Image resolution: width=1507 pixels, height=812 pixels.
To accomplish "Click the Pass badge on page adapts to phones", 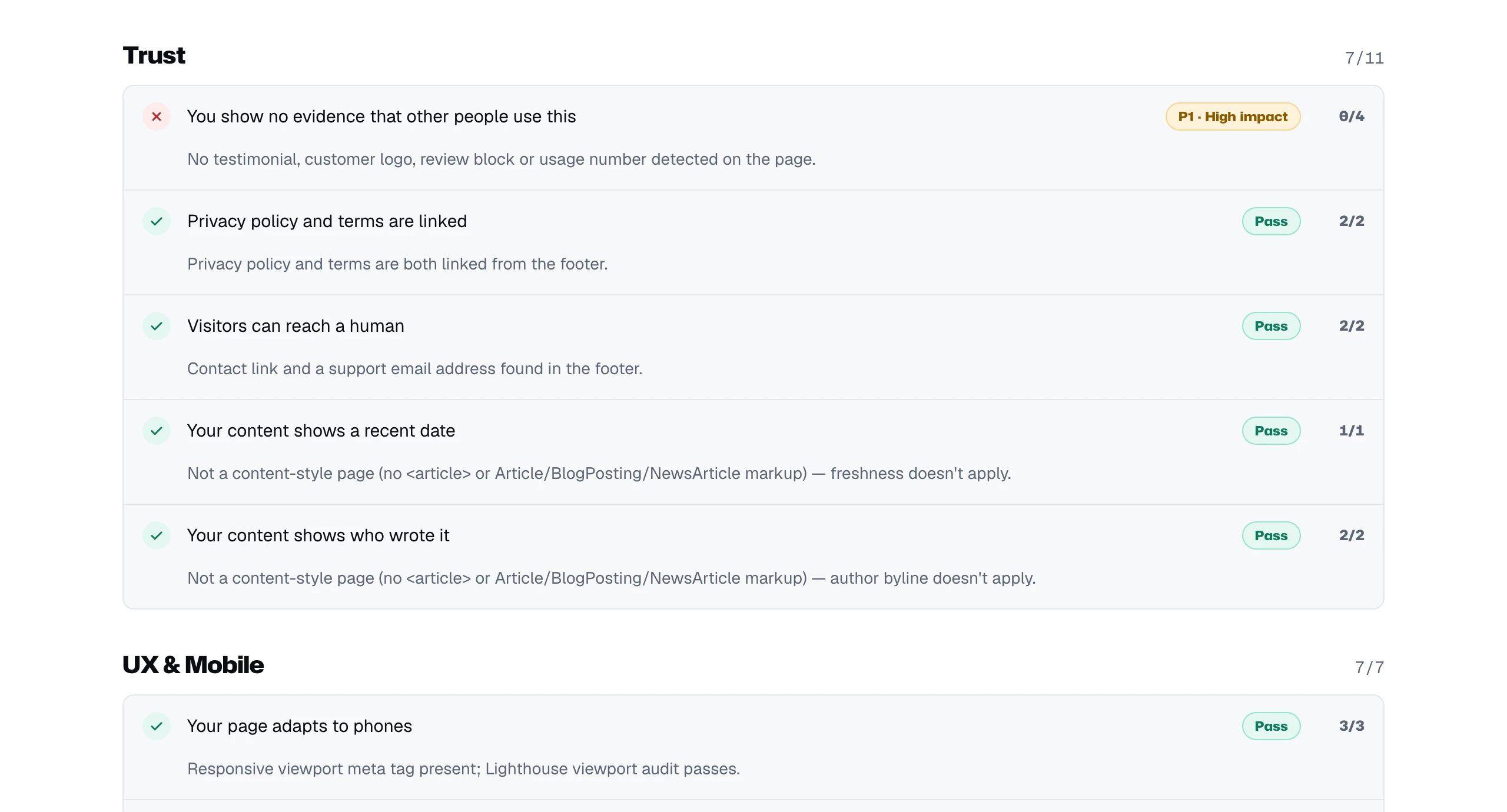I will click(x=1271, y=726).
